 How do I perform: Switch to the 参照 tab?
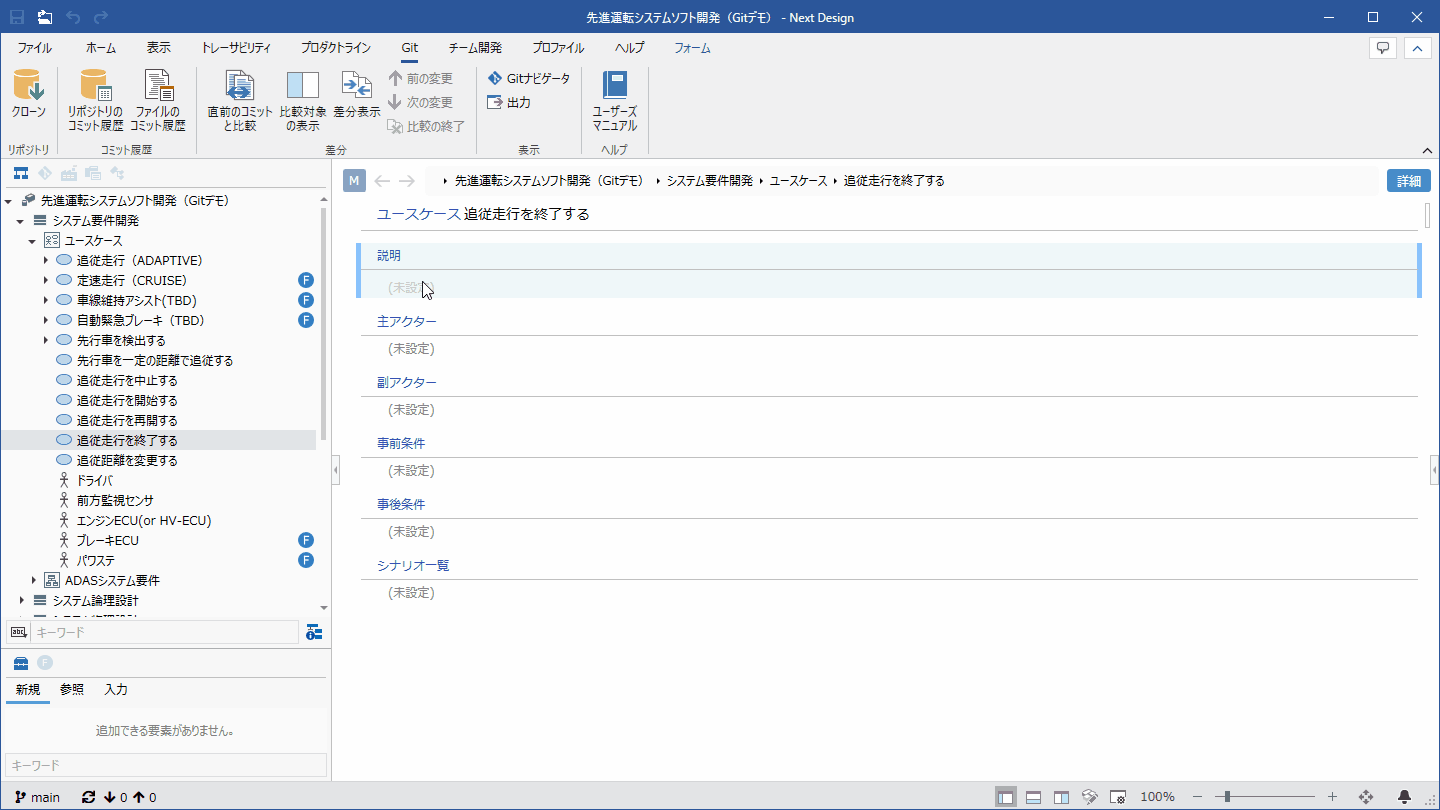(x=72, y=689)
